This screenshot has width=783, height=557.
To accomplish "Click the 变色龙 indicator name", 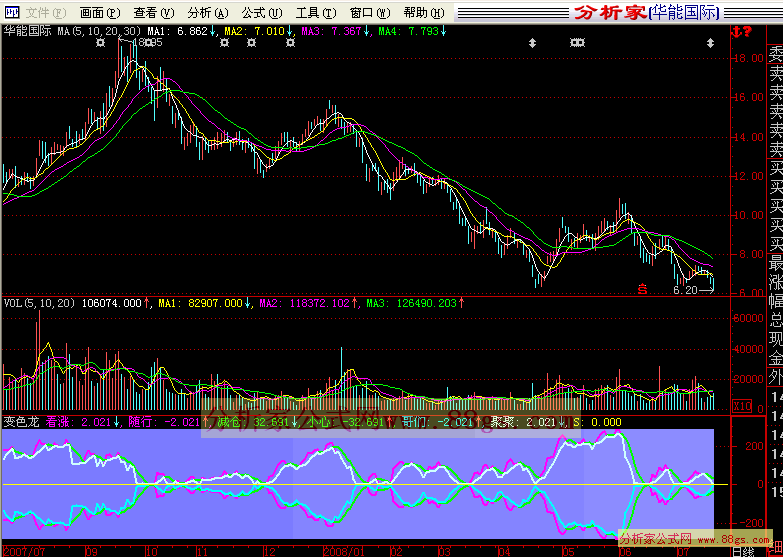I will pos(21,422).
